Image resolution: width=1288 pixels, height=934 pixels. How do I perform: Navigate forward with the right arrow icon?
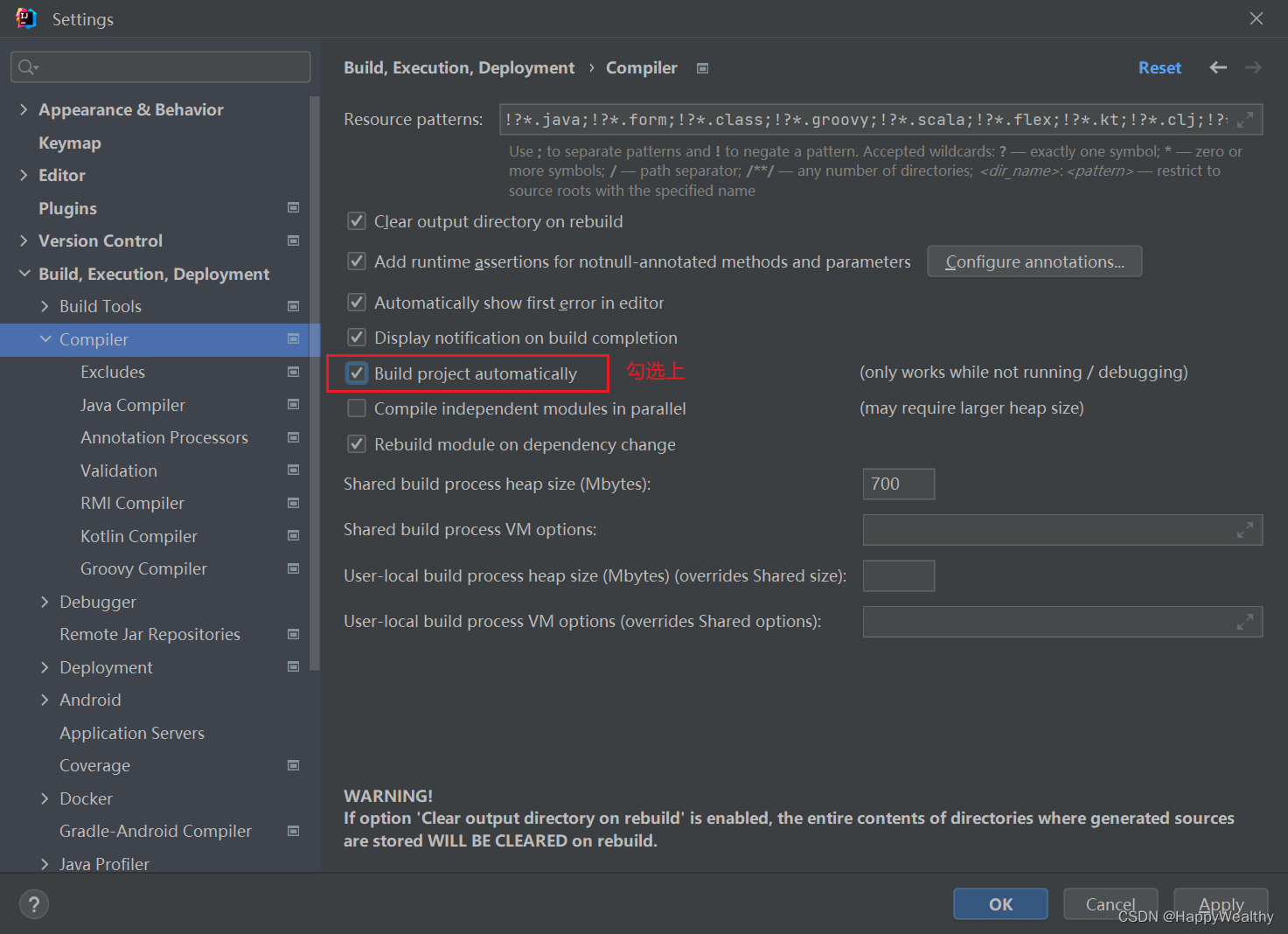point(1253,67)
